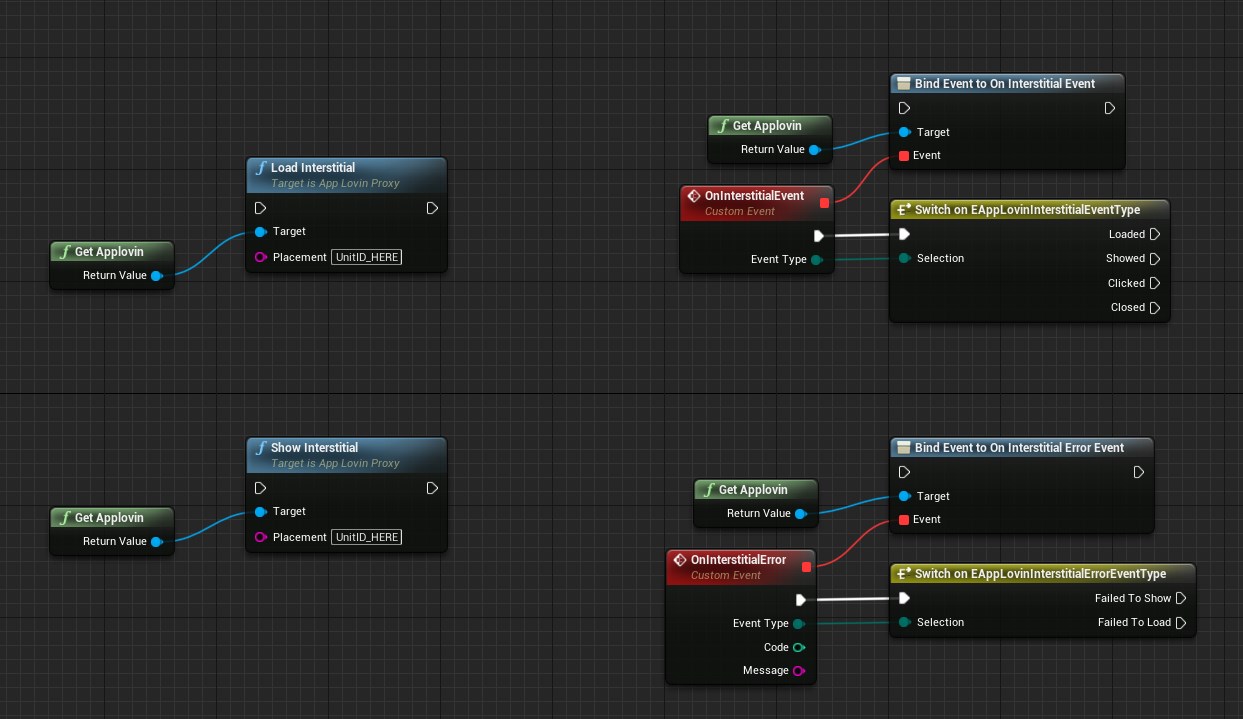Screen dimensions: 1243x719
Task: Click Target pin on Bind Event to On Interstitial Error Event
Action: 904,496
